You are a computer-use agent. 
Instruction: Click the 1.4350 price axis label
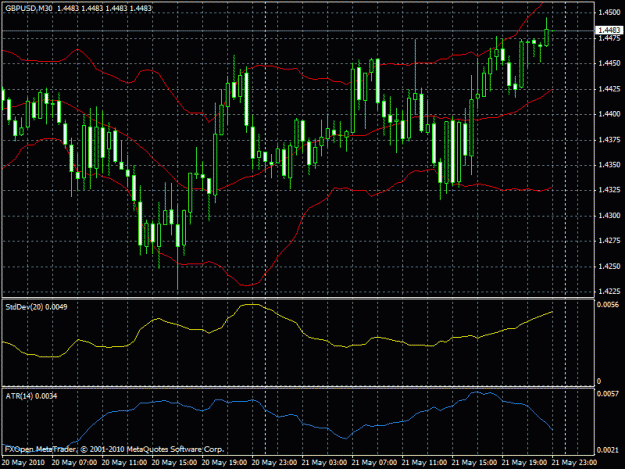coord(609,165)
